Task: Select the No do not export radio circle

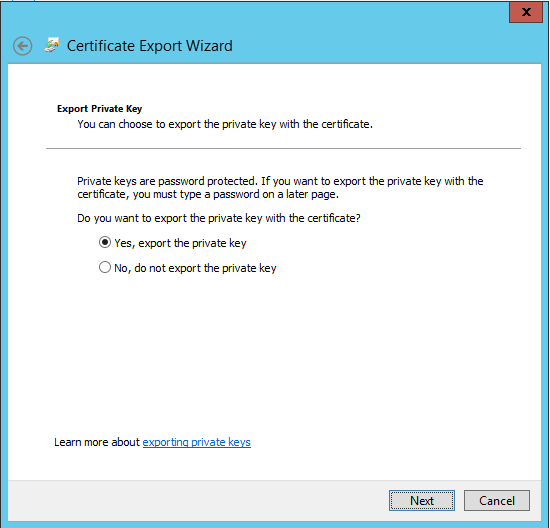Action: click(105, 267)
